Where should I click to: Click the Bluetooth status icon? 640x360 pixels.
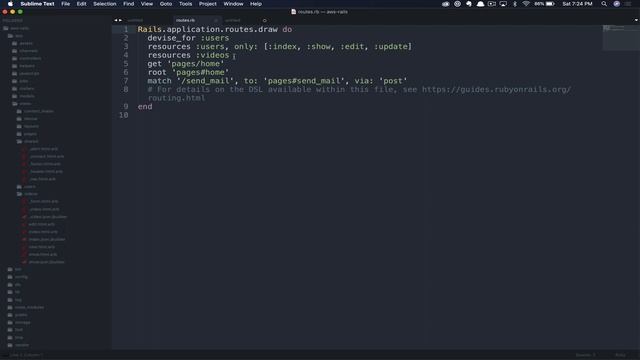coord(515,4)
